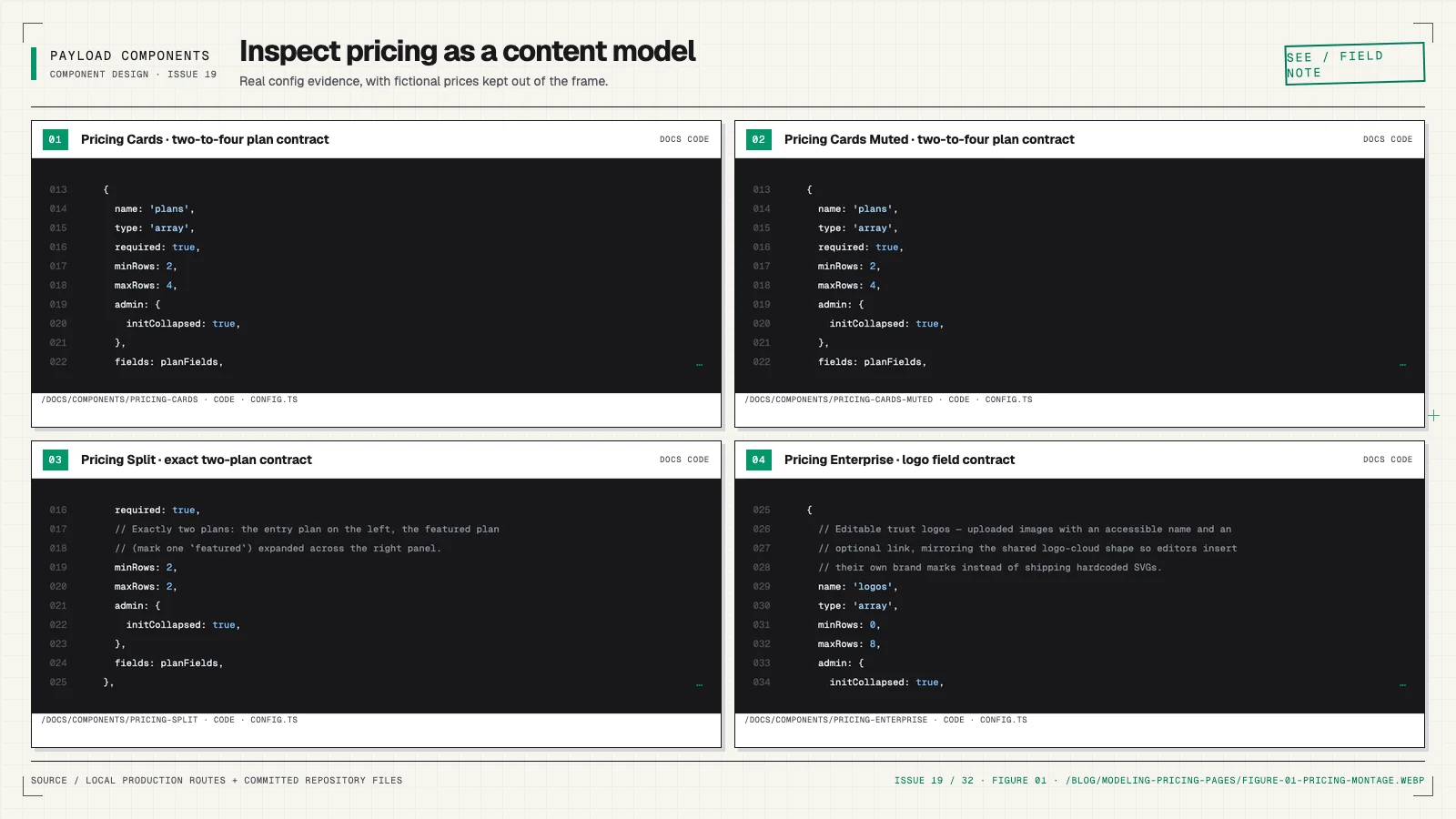Click the green ellipsis in Pricing Cards code panel
The width and height of the screenshot is (1456, 819).
699,364
